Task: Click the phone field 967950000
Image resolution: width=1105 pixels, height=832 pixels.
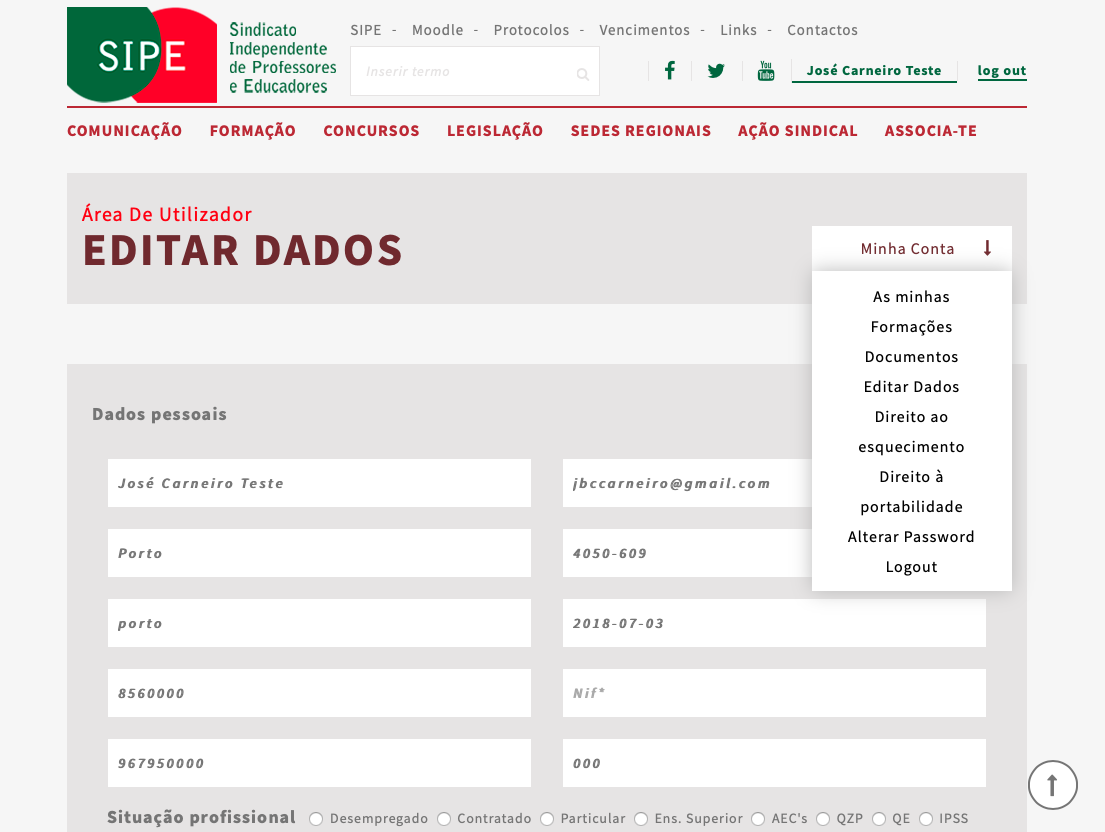Action: 319,763
